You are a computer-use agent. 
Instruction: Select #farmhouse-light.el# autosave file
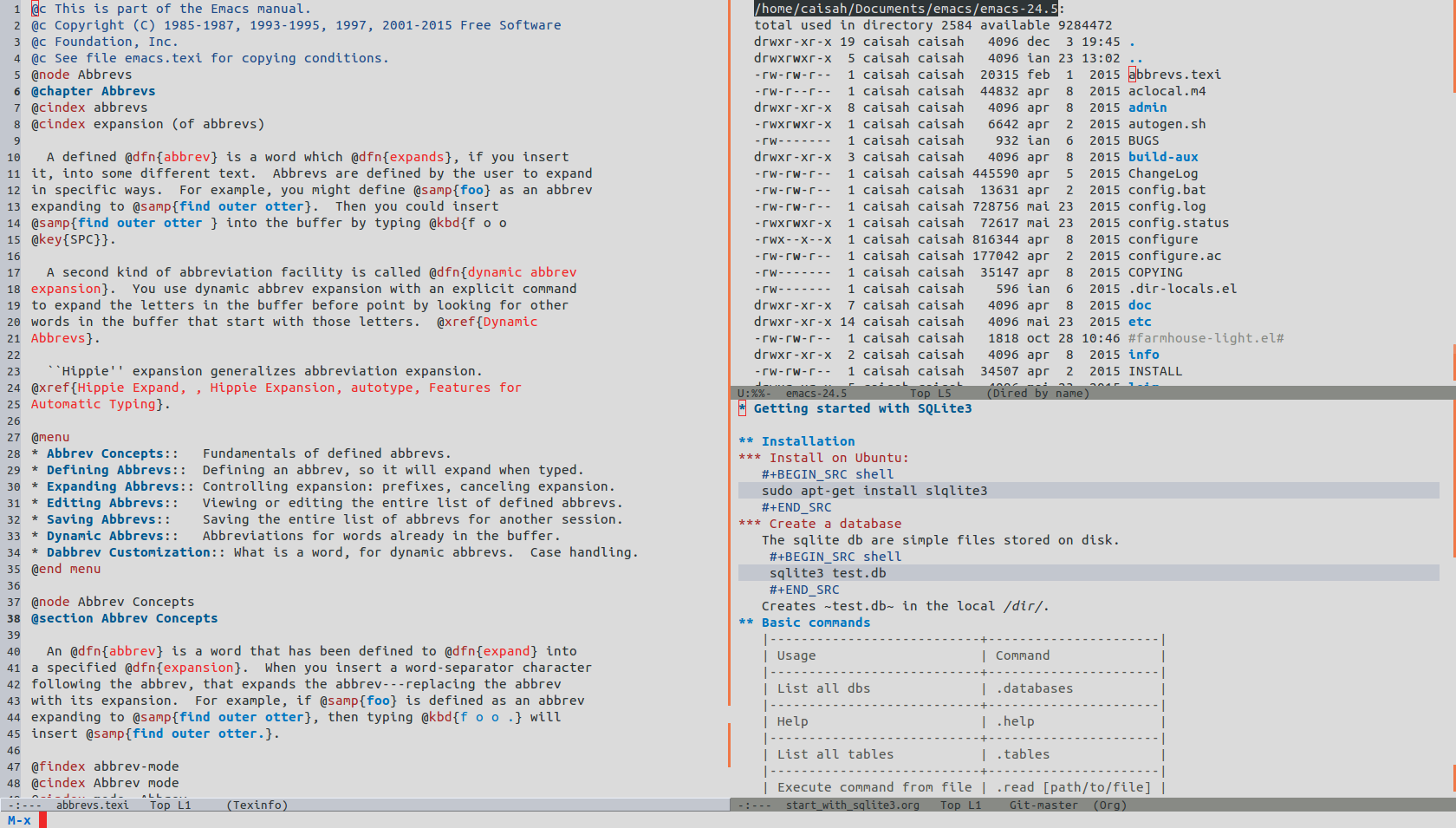pos(1206,338)
